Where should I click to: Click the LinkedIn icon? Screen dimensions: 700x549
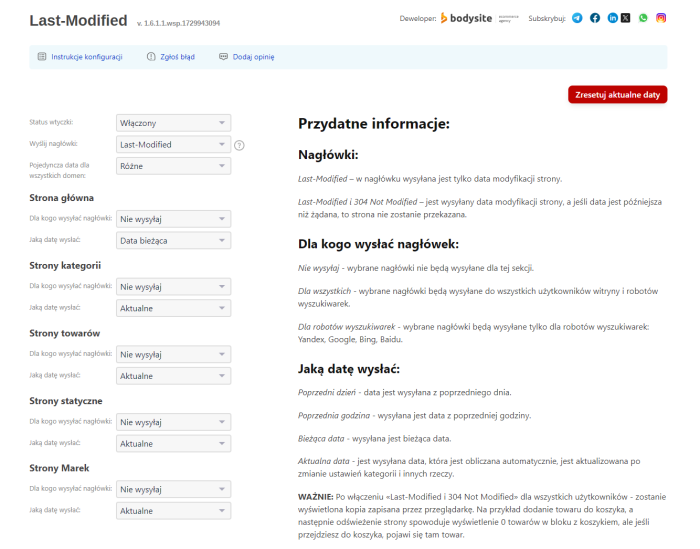point(612,18)
